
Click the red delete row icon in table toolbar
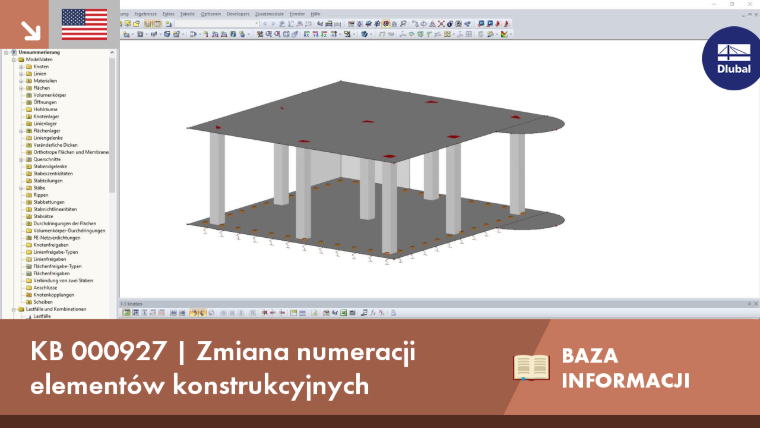coord(264,313)
